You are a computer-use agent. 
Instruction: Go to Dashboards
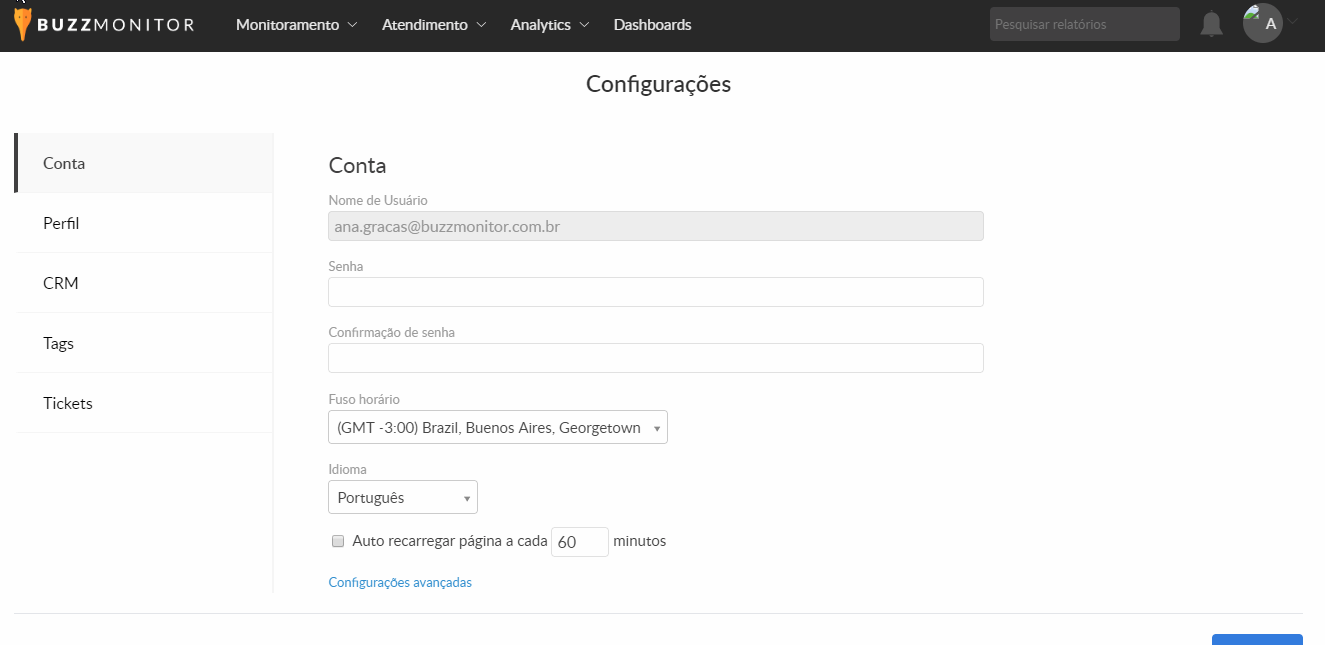coord(652,24)
